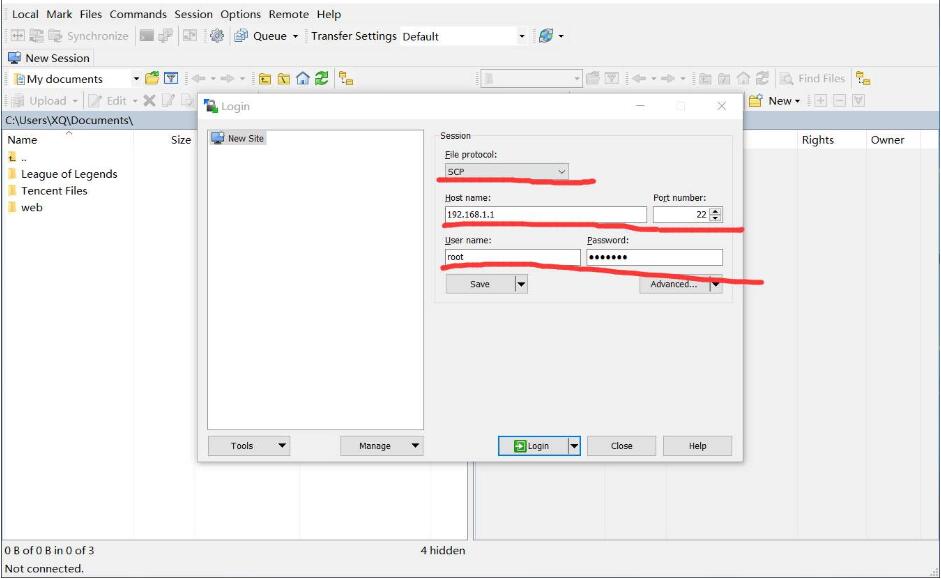Screen dimensions: 941x579
Task: Open the Mark menu
Action: click(x=59, y=14)
